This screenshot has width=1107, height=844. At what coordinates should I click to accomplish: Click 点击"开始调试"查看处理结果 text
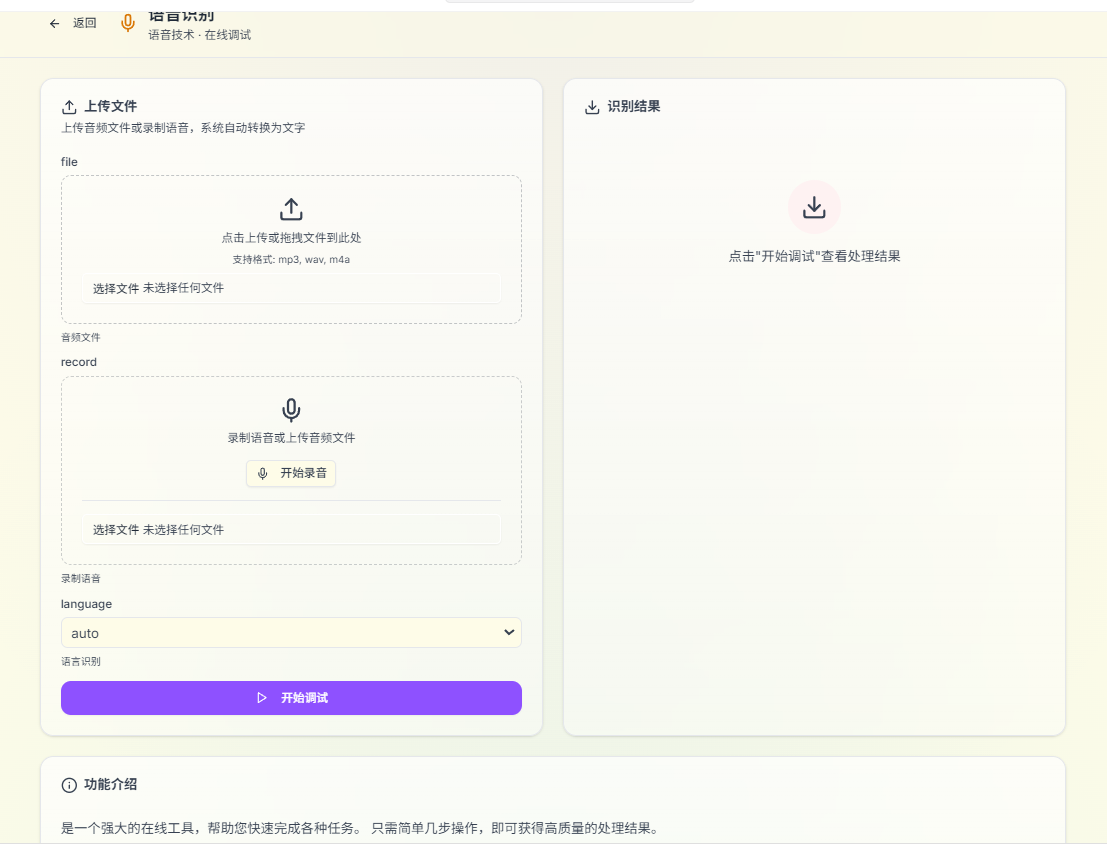click(x=814, y=256)
